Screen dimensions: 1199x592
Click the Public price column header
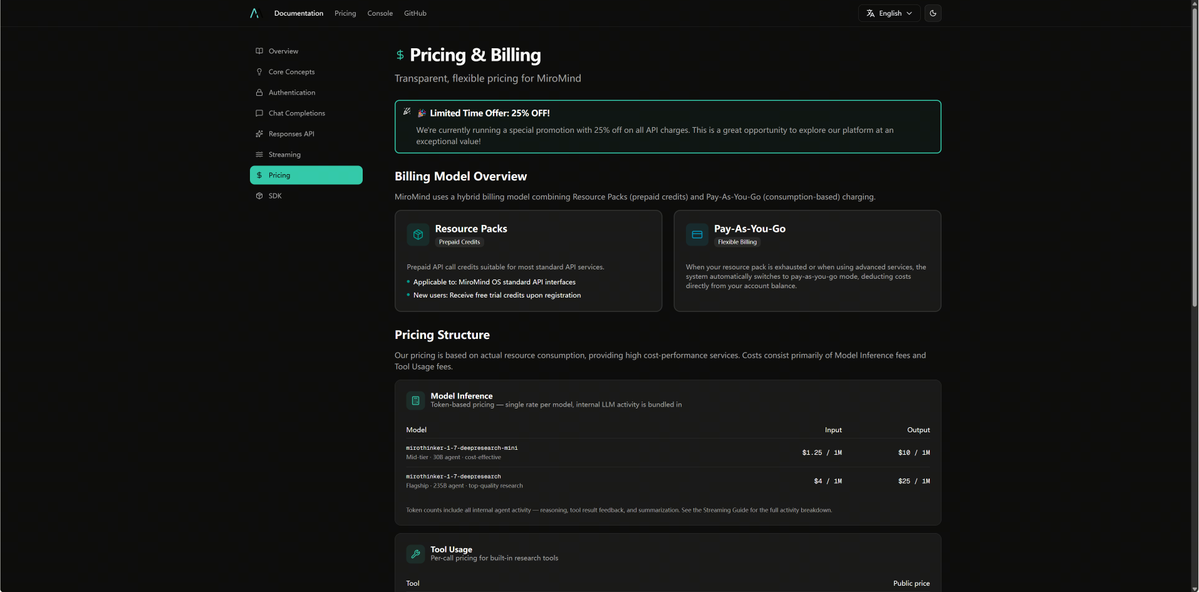tap(911, 584)
